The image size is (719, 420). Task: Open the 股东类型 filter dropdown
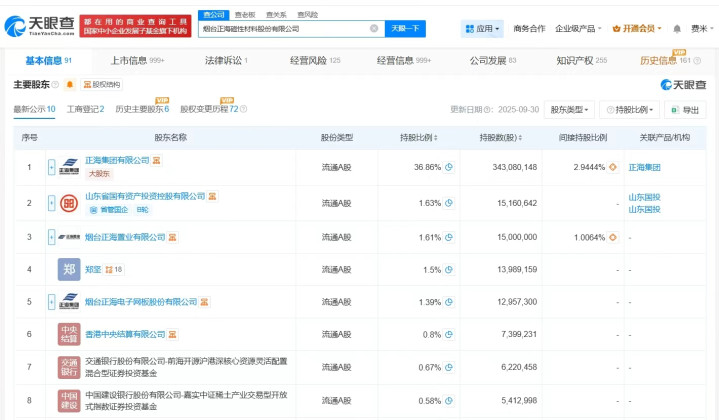pos(570,109)
